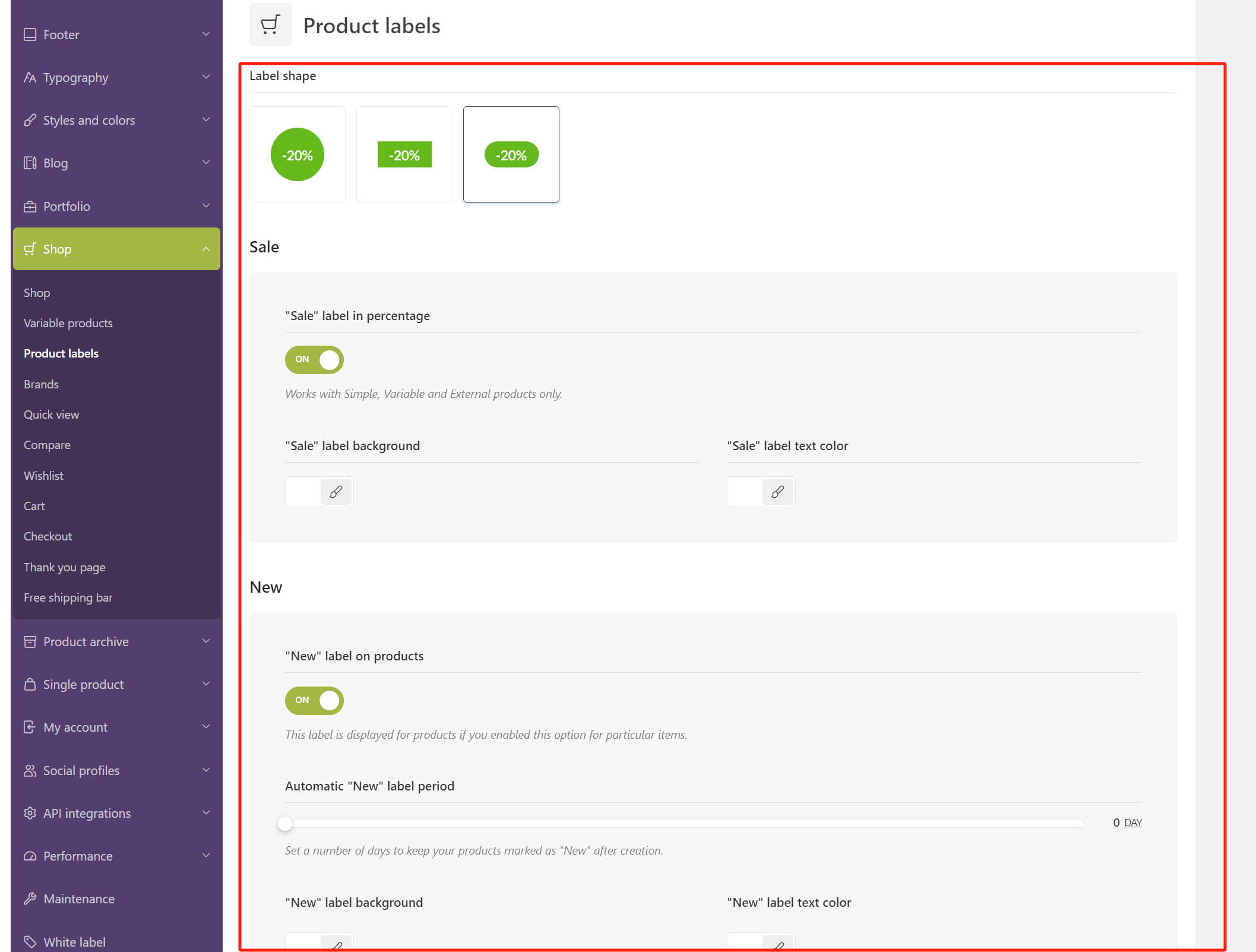The image size is (1256, 952).
Task: Select the round circle label shape
Action: tap(297, 154)
